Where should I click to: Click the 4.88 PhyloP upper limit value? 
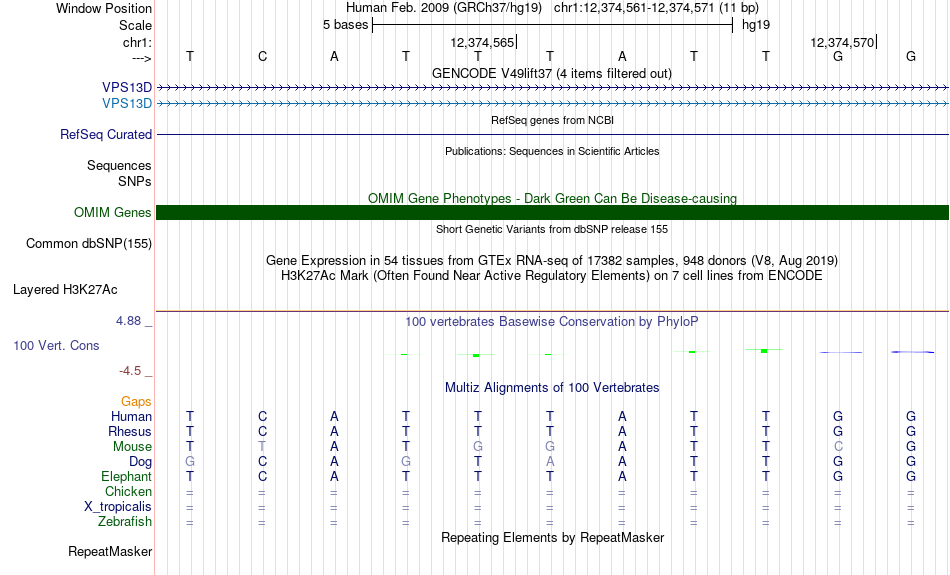tap(128, 321)
